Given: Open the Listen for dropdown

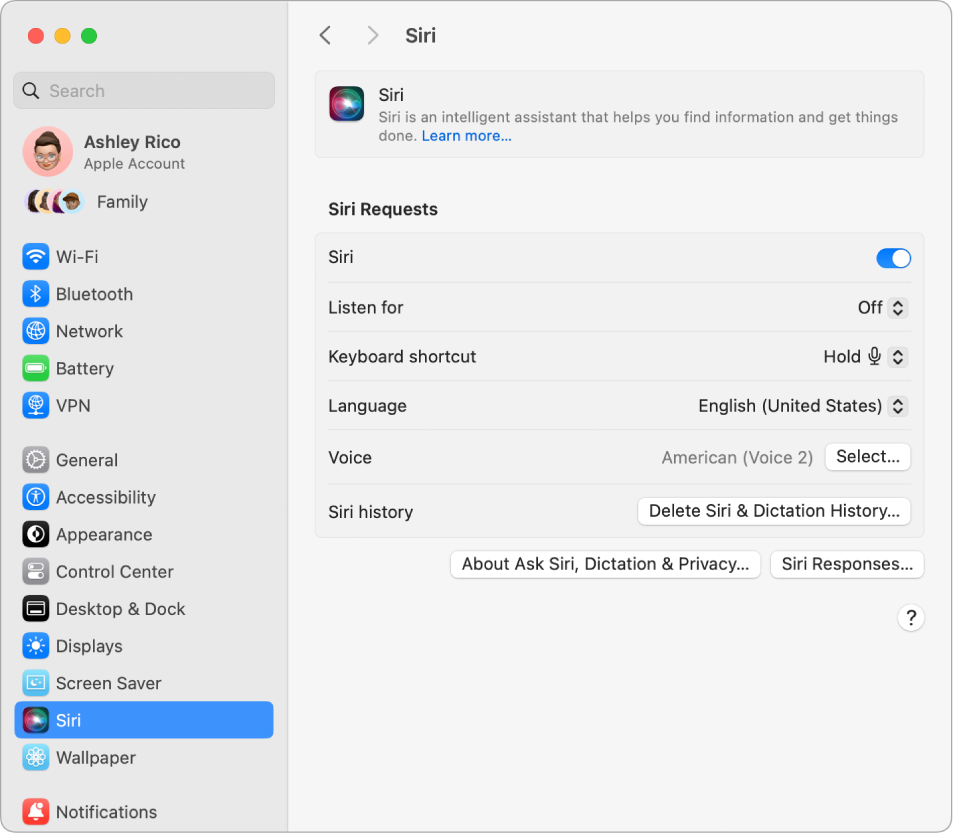Looking at the screenshot, I should [881, 308].
